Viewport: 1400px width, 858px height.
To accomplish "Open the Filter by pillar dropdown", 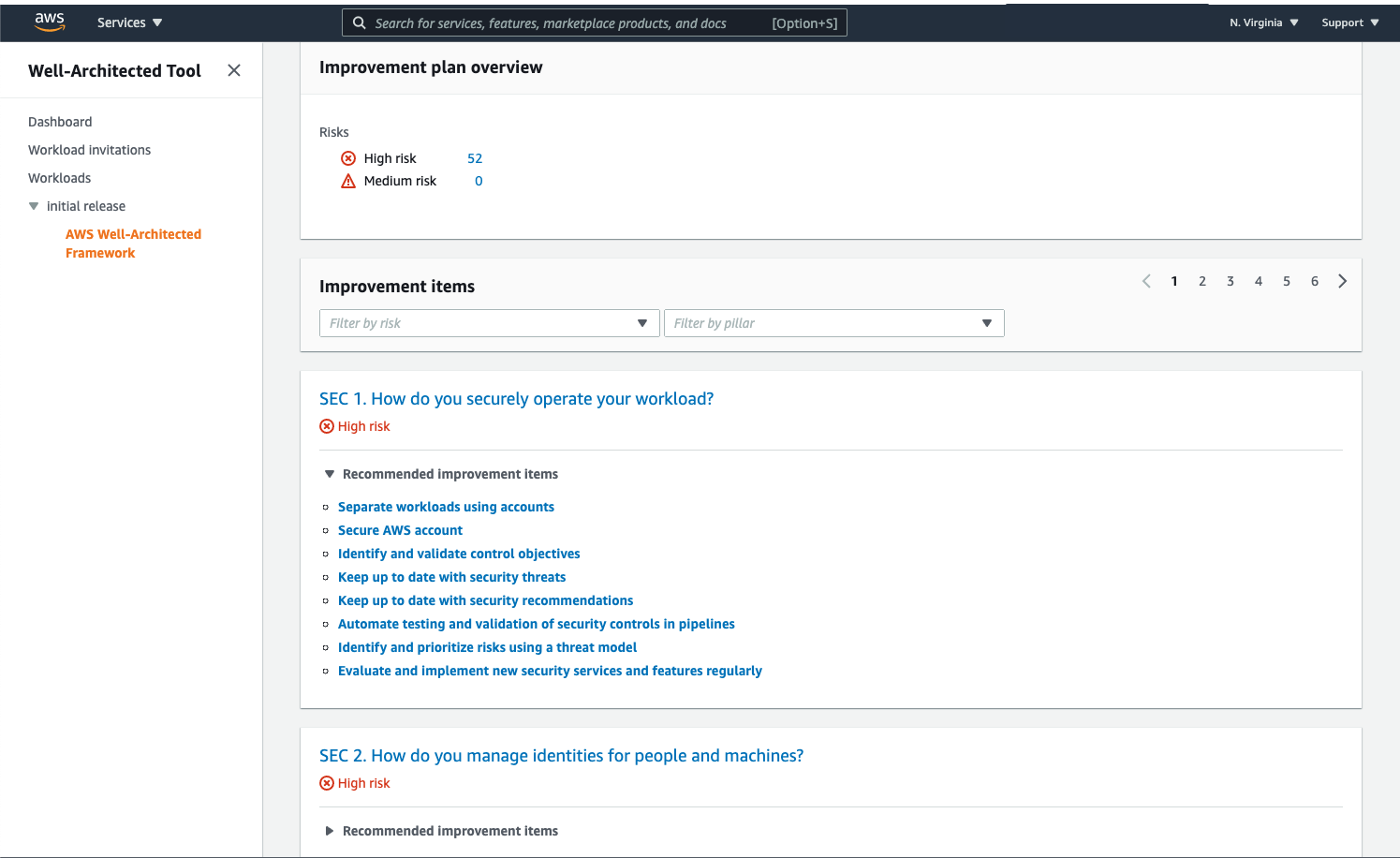I will [x=834, y=323].
